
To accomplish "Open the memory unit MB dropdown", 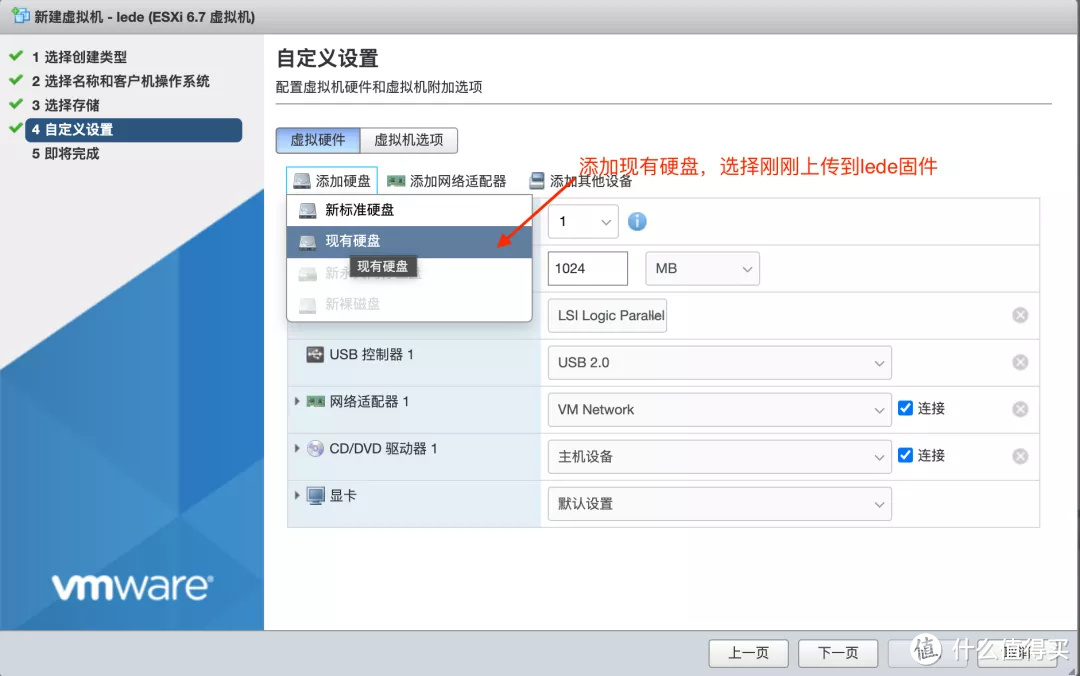I will click(700, 268).
